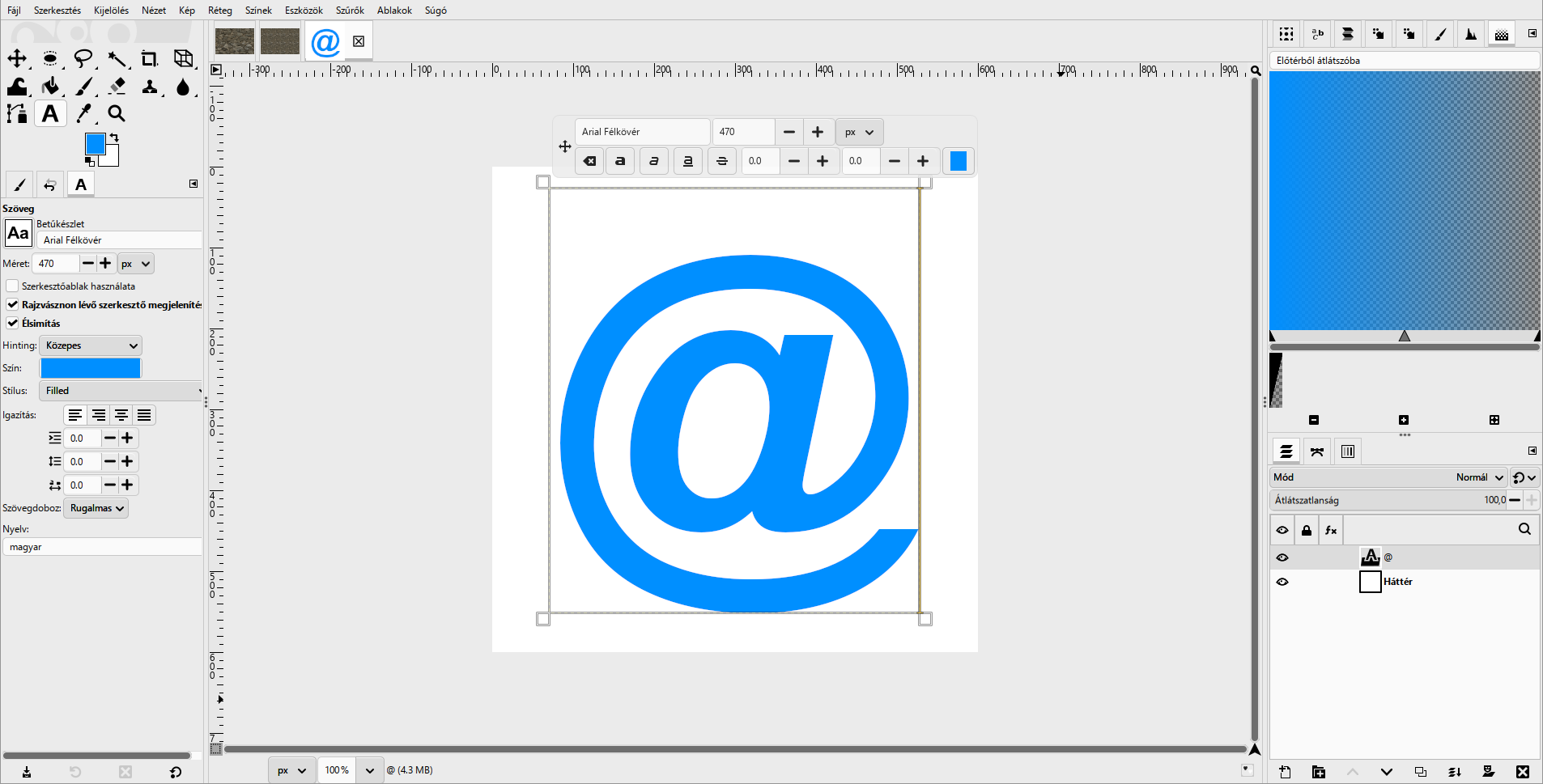
Task: Open the Fájl menu
Action: click(14, 11)
